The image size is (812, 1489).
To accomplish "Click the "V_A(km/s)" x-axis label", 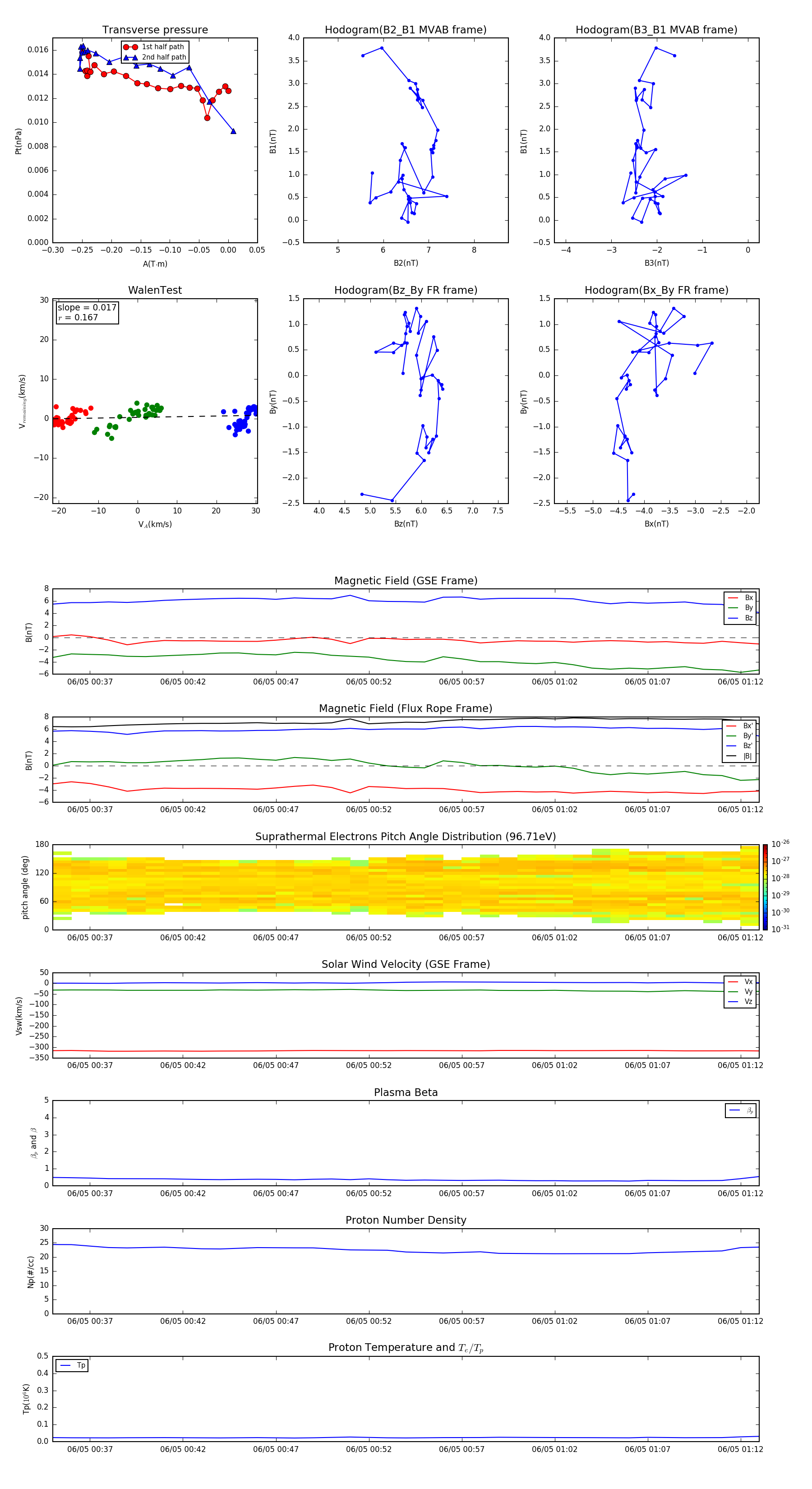I will click(x=155, y=524).
